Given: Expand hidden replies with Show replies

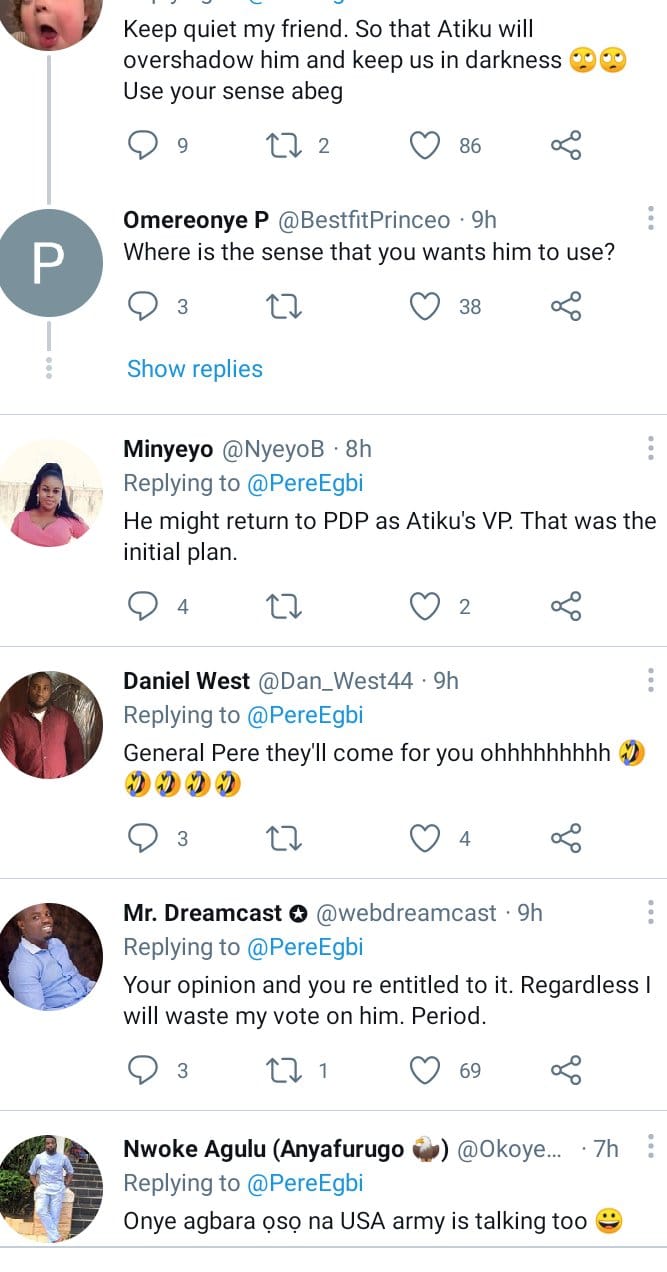Looking at the screenshot, I should pyautogui.click(x=195, y=369).
